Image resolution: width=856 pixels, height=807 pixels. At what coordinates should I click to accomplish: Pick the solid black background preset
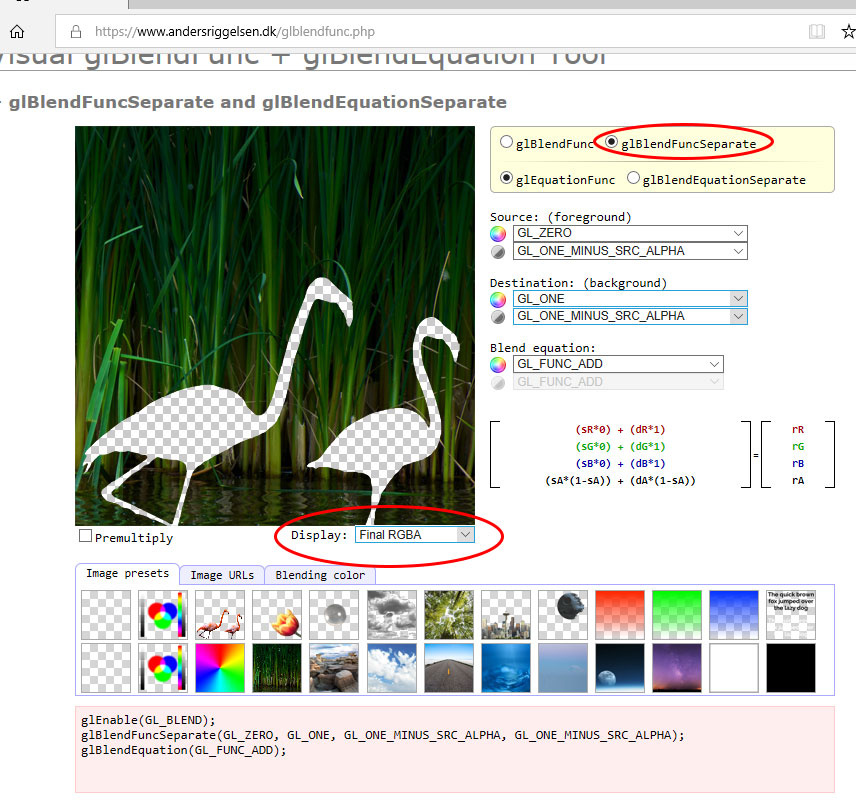click(790, 668)
